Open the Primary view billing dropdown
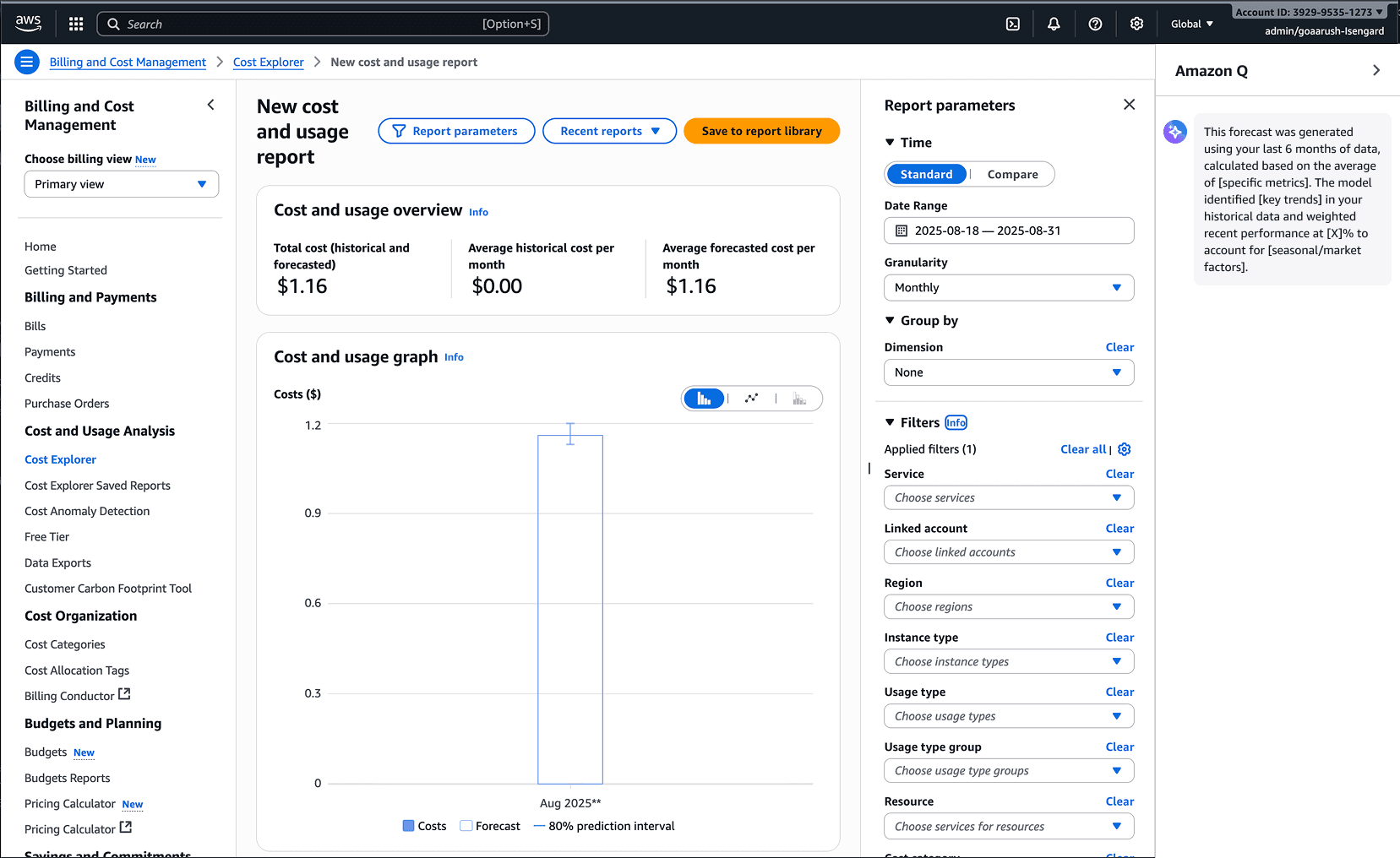 tap(122, 184)
